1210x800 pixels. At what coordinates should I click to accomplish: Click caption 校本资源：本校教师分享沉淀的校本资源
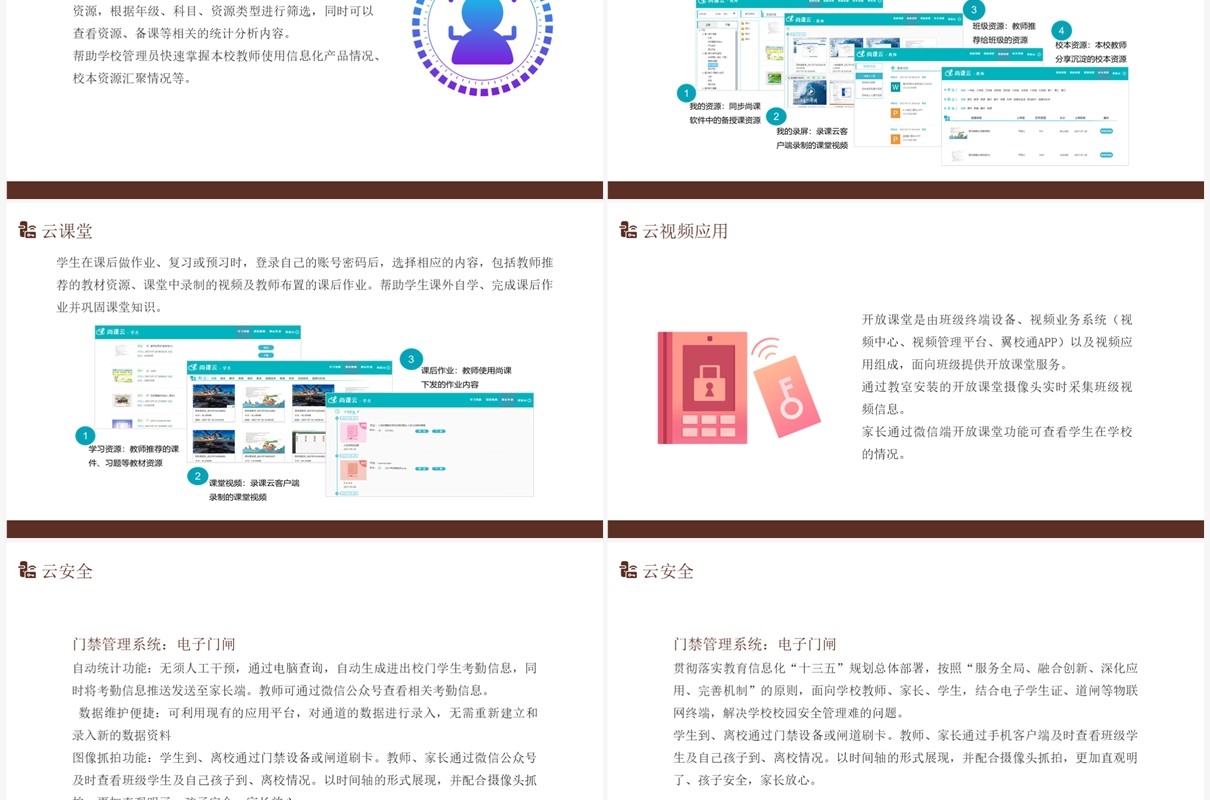(1091, 52)
